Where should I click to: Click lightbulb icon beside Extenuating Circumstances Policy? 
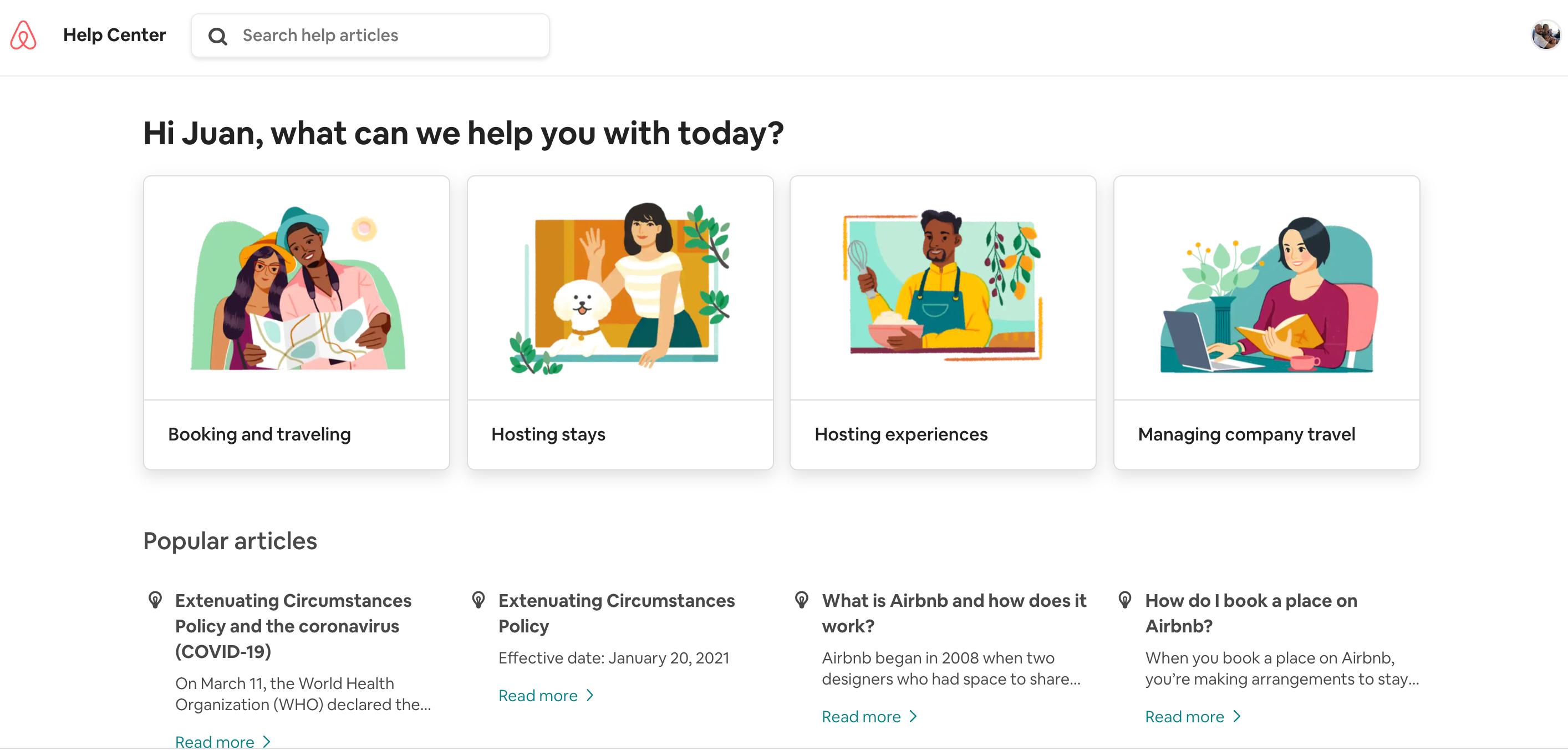pos(478,600)
